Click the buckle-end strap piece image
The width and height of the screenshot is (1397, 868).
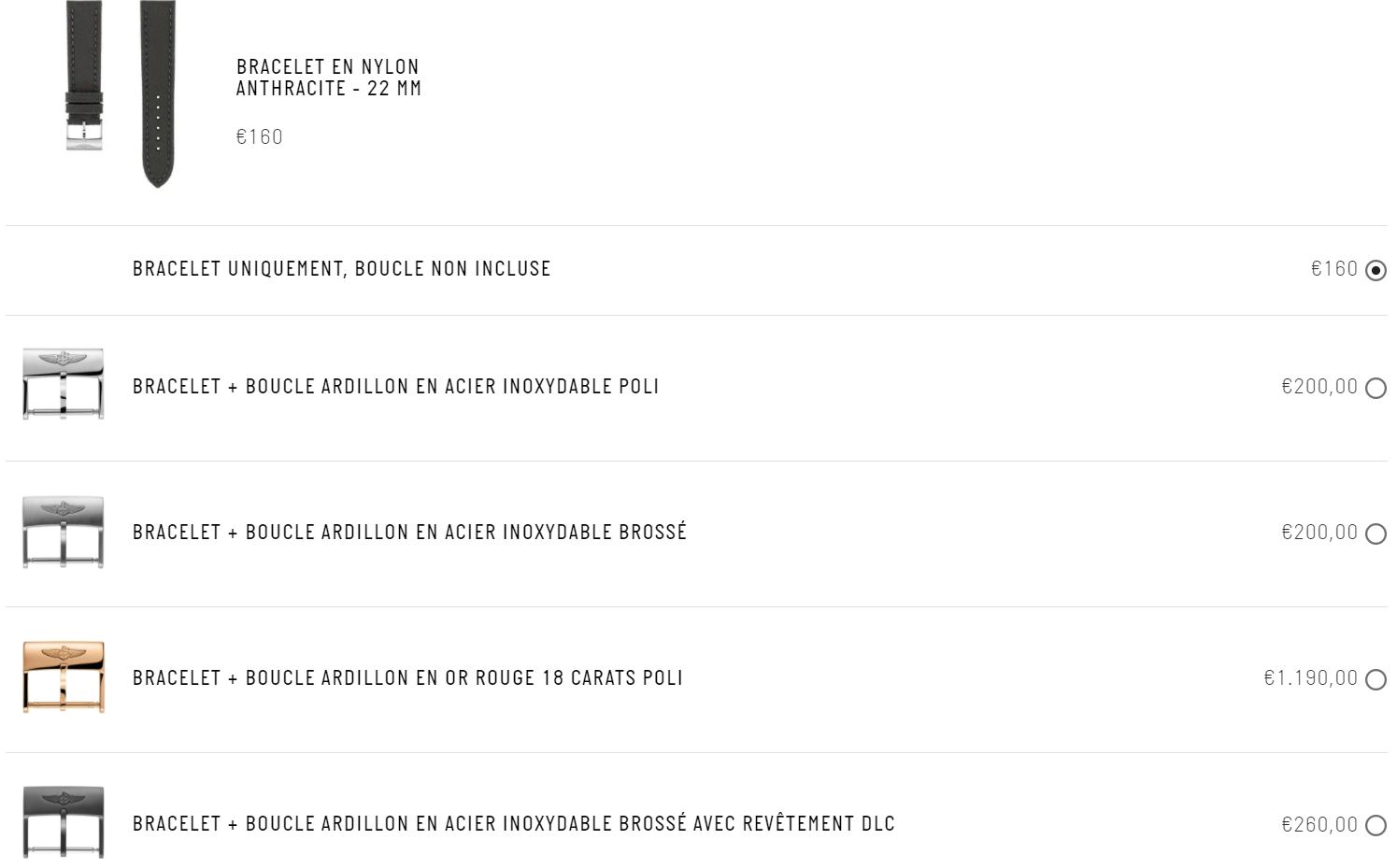tap(84, 77)
